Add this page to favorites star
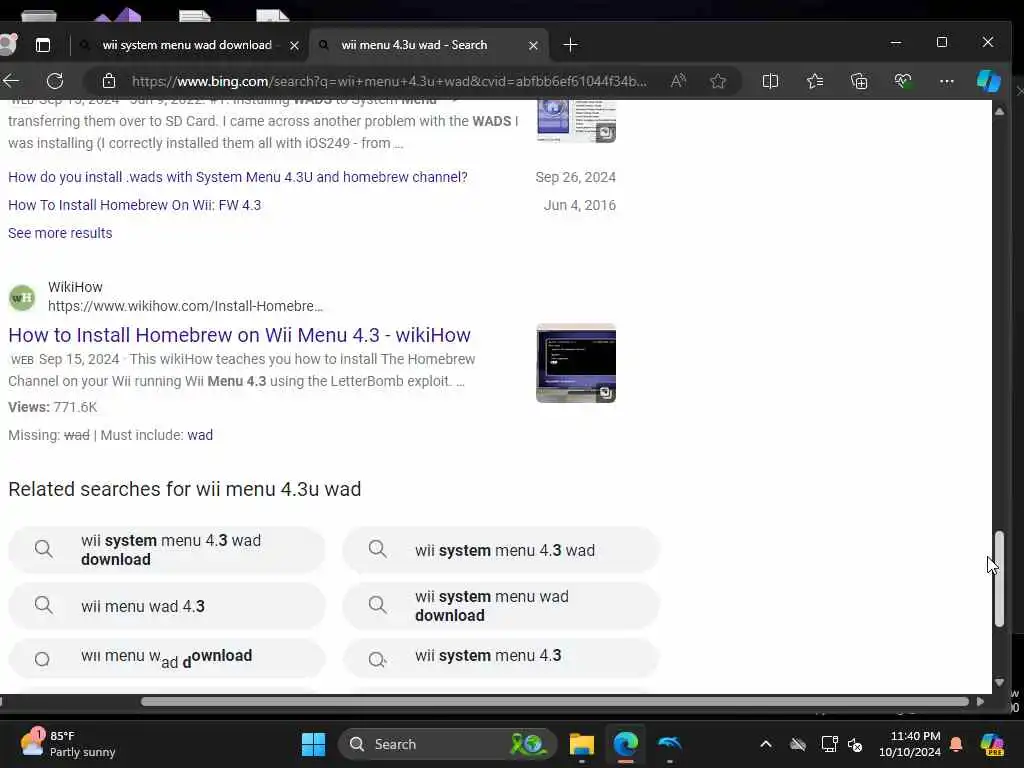This screenshot has height=768, width=1024. [x=718, y=81]
